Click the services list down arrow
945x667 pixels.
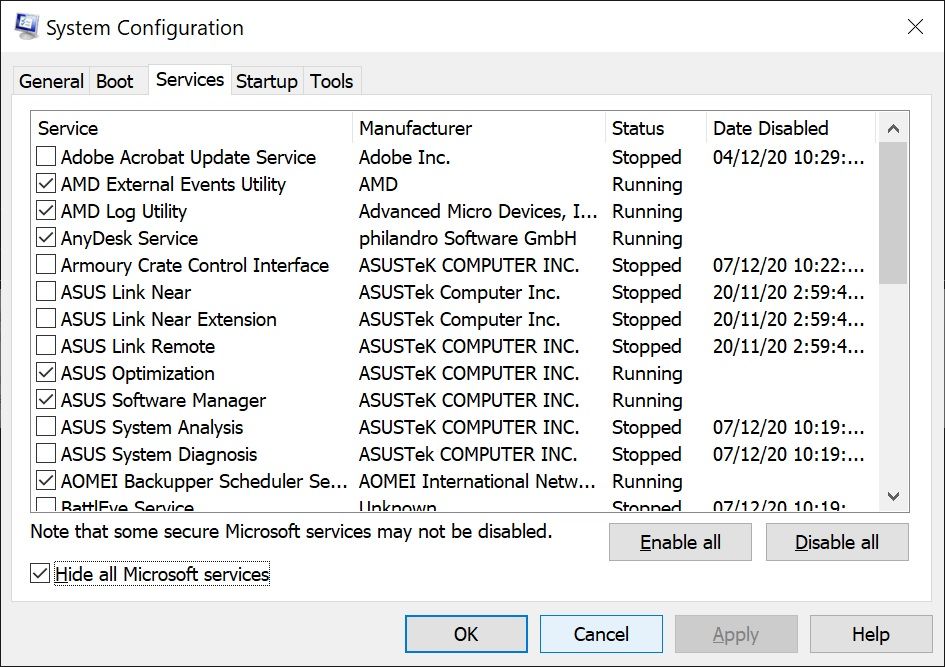[x=893, y=496]
